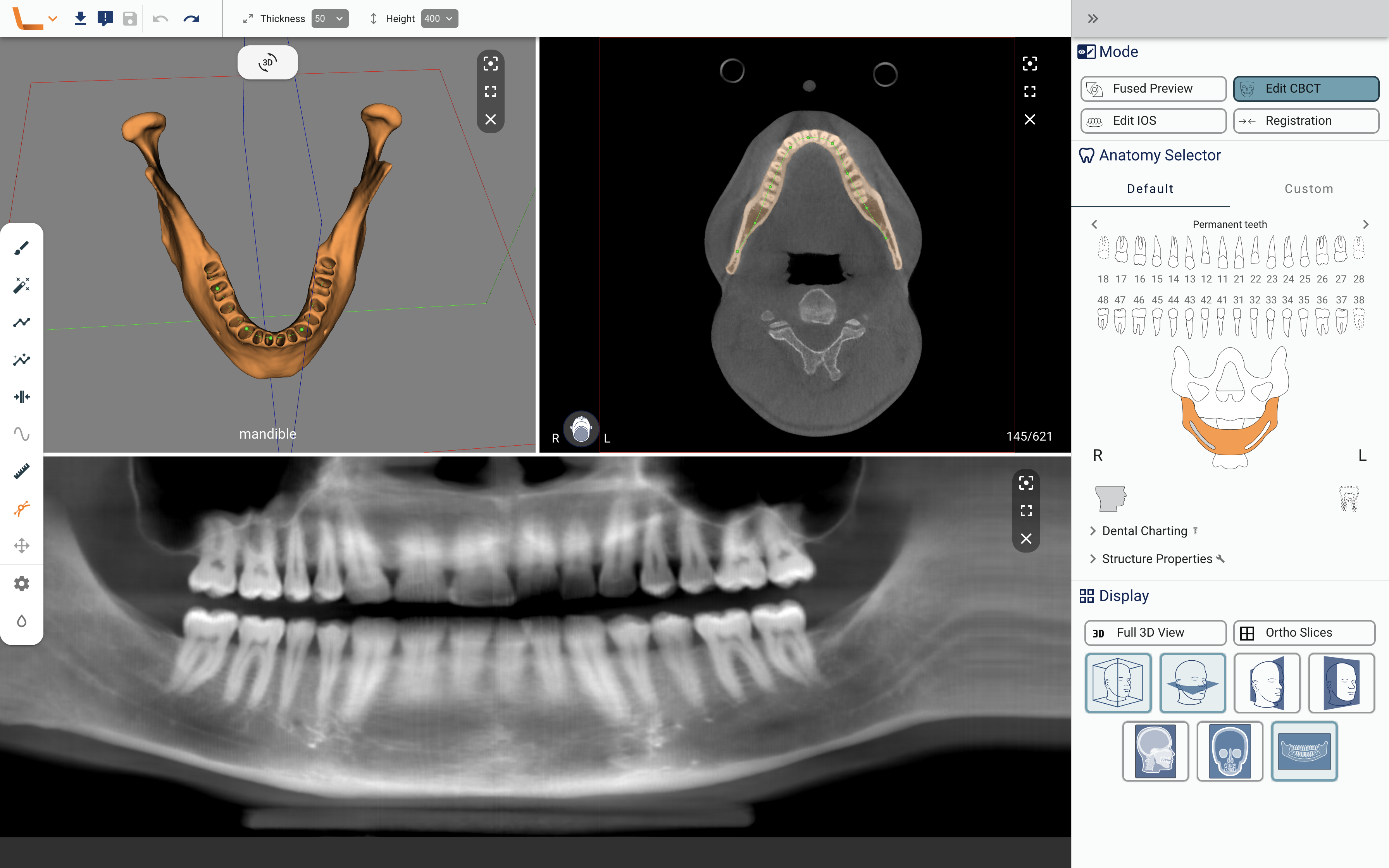
Task: Click the opacity droplet icon
Action: click(x=21, y=620)
